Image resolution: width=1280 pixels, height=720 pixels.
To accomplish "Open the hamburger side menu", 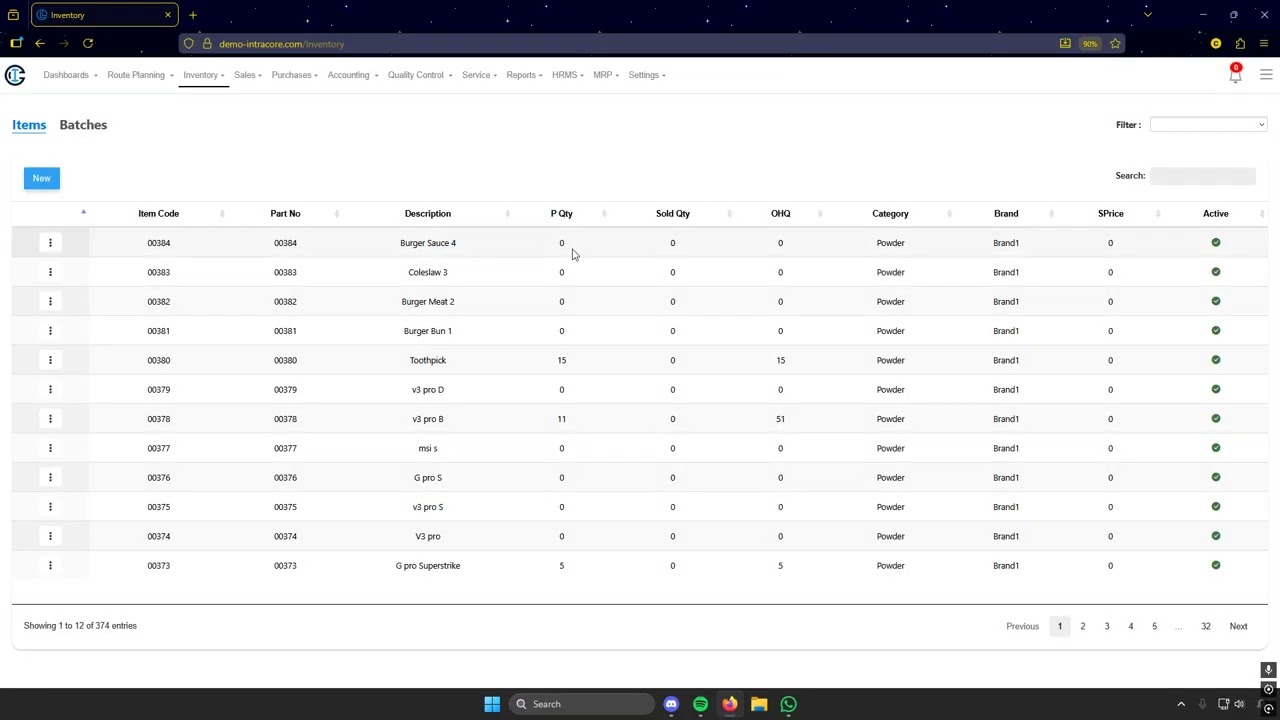I will coord(1266,75).
